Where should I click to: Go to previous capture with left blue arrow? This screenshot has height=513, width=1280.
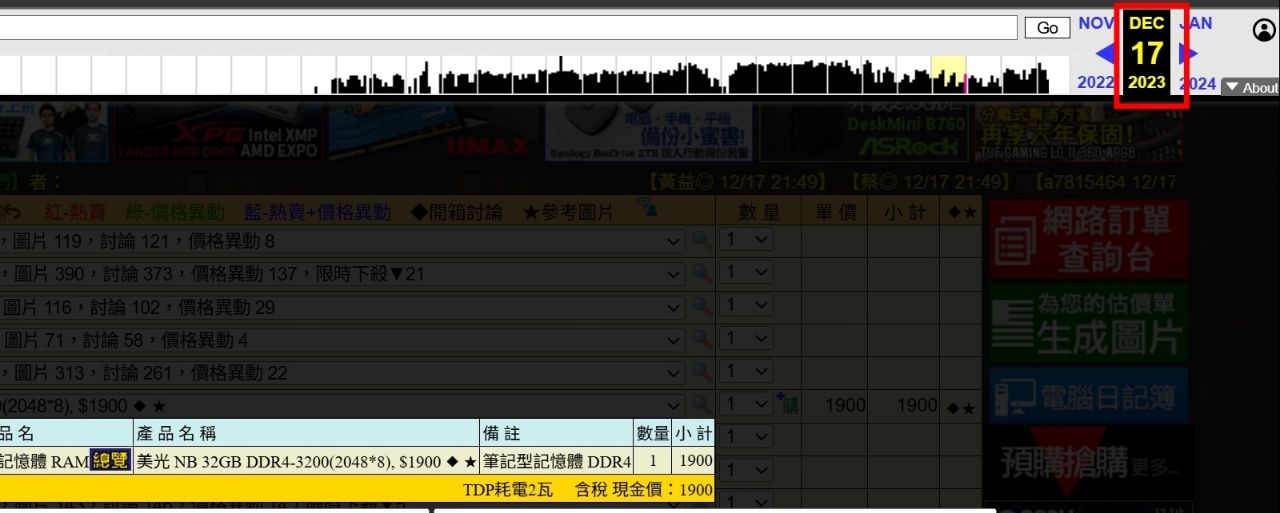(1106, 54)
